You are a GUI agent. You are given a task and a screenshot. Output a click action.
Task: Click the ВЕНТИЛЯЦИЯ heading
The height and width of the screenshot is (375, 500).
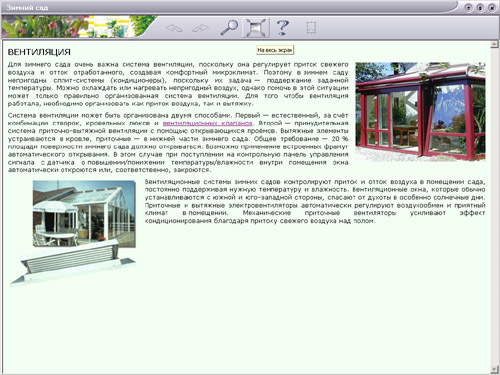click(39, 52)
